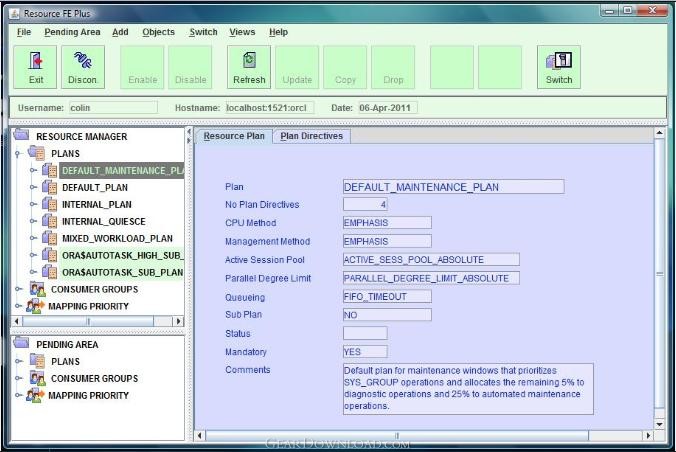Select the MIXED_WORKLOAD_PLAN tree item
Screen dimensions: 676x452
117,239
